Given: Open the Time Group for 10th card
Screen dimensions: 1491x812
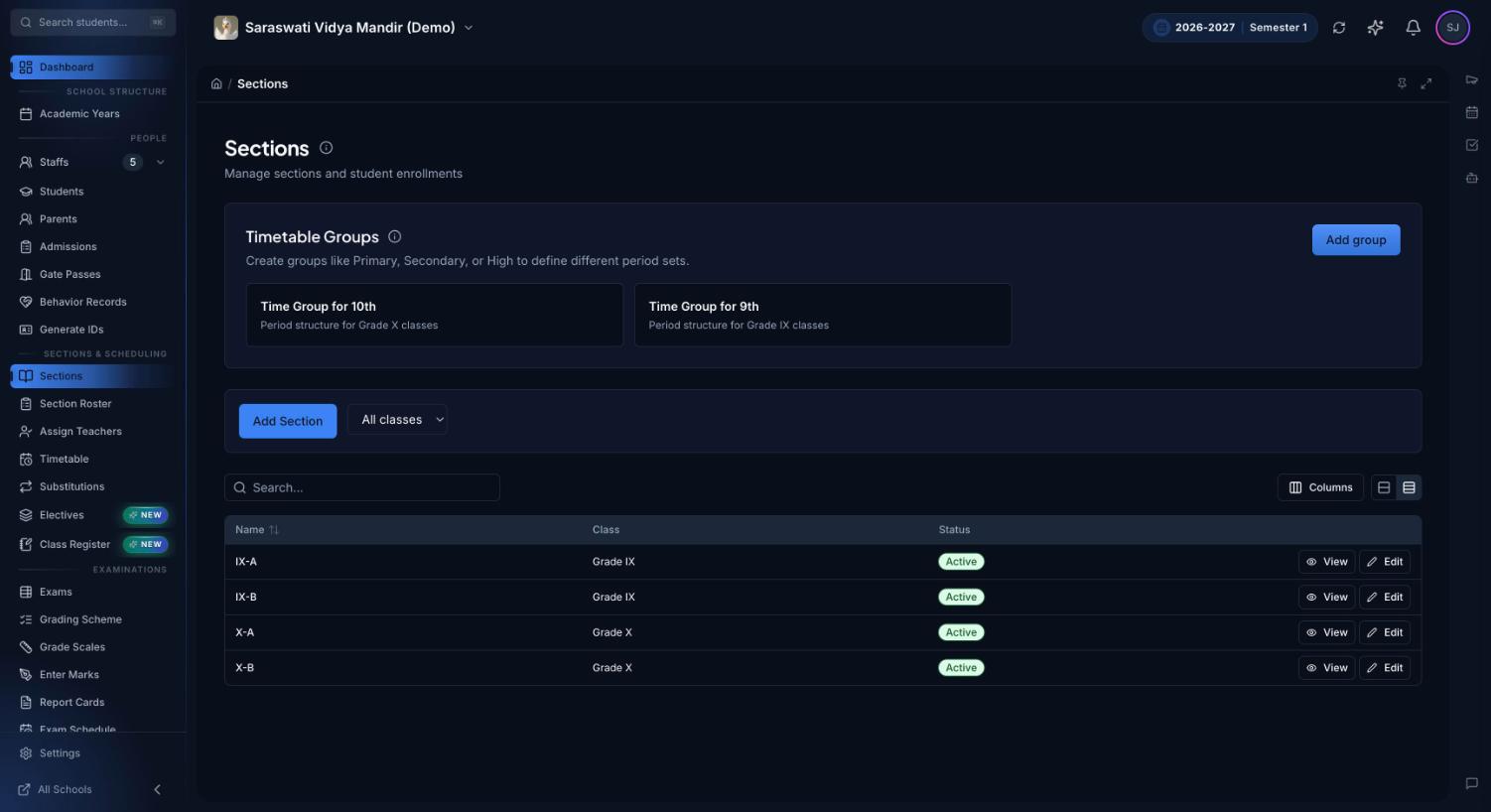Looking at the screenshot, I should (x=435, y=315).
